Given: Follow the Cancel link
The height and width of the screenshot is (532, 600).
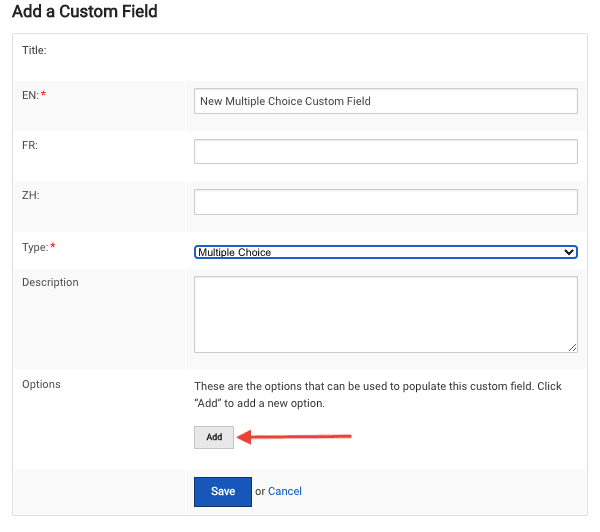Looking at the screenshot, I should (x=285, y=491).
